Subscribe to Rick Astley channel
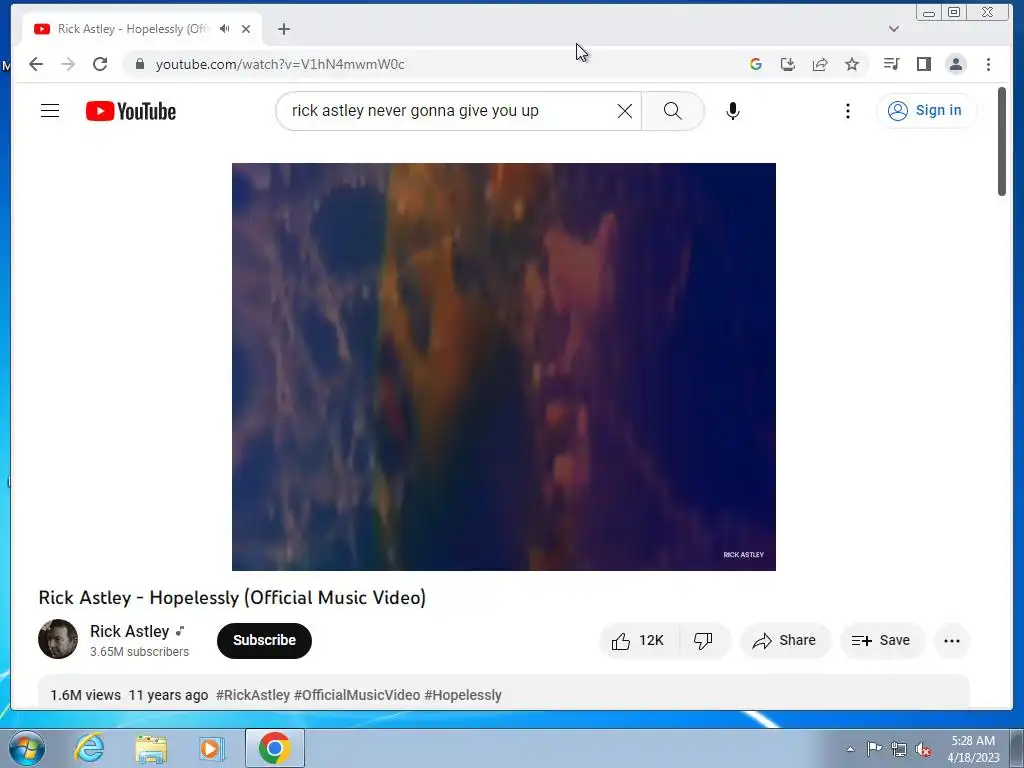This screenshot has width=1024, height=768. (x=264, y=641)
